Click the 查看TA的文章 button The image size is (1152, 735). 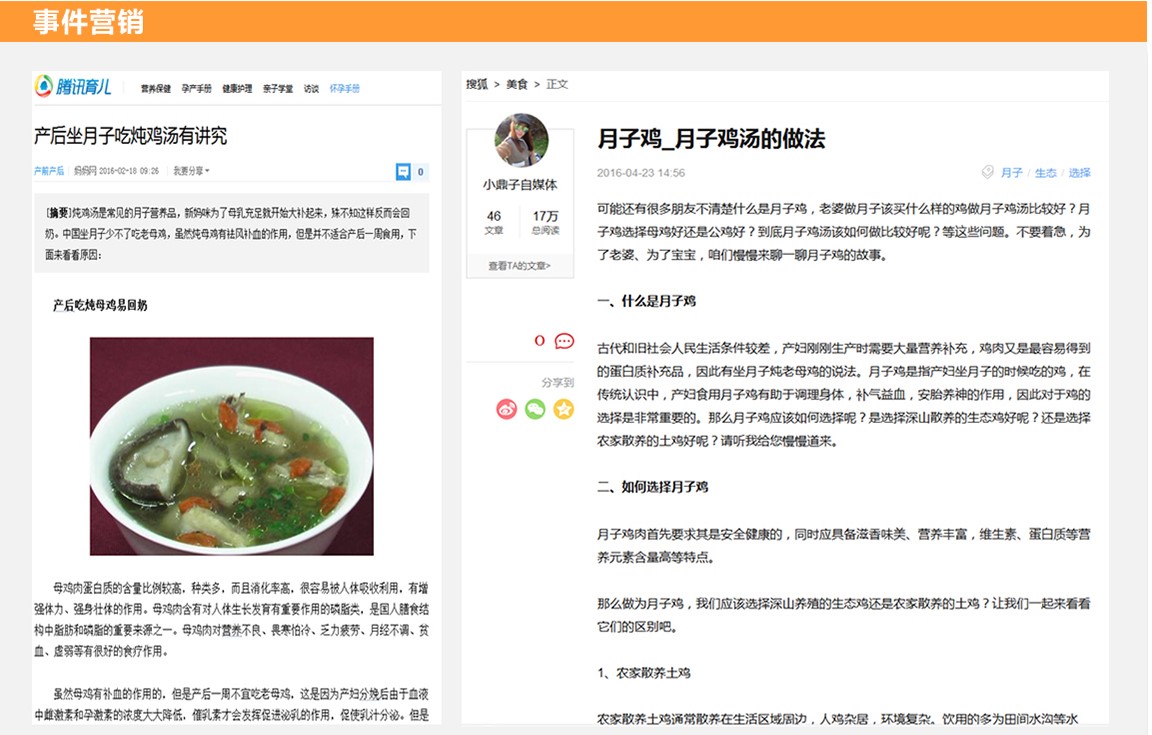click(x=519, y=266)
